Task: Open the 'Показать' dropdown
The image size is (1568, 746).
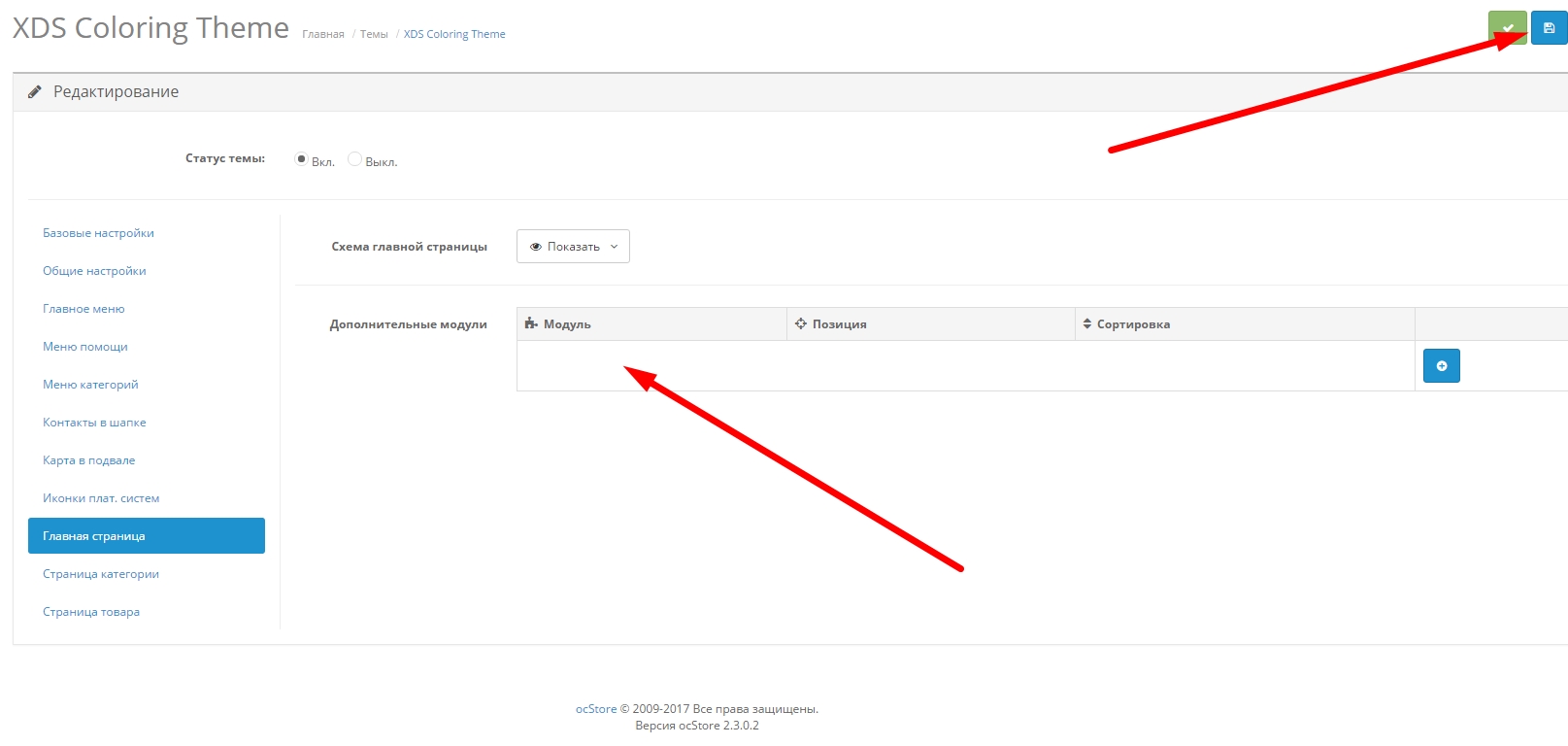Action: tap(573, 247)
